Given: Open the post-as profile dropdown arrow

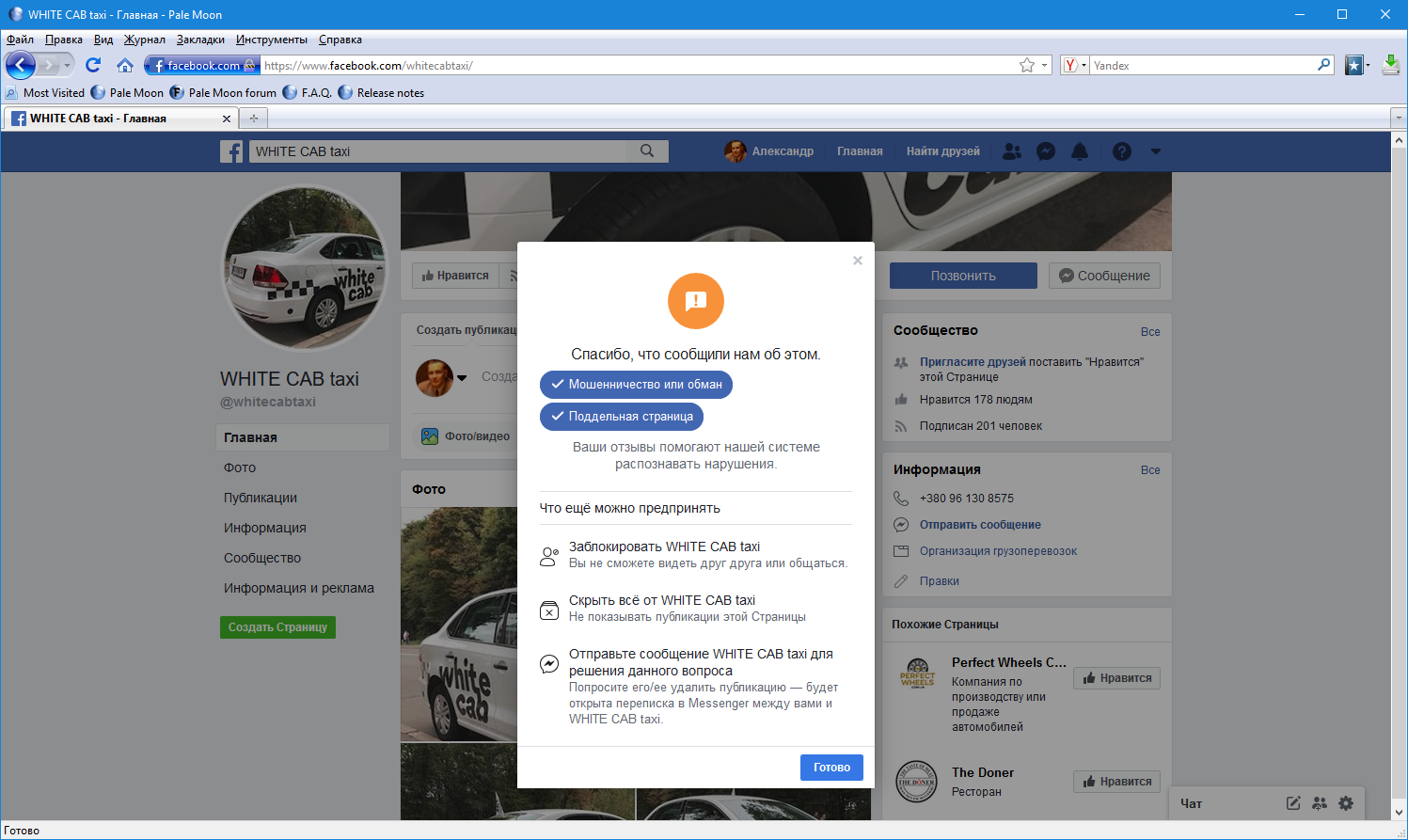Looking at the screenshot, I should pos(462,378).
